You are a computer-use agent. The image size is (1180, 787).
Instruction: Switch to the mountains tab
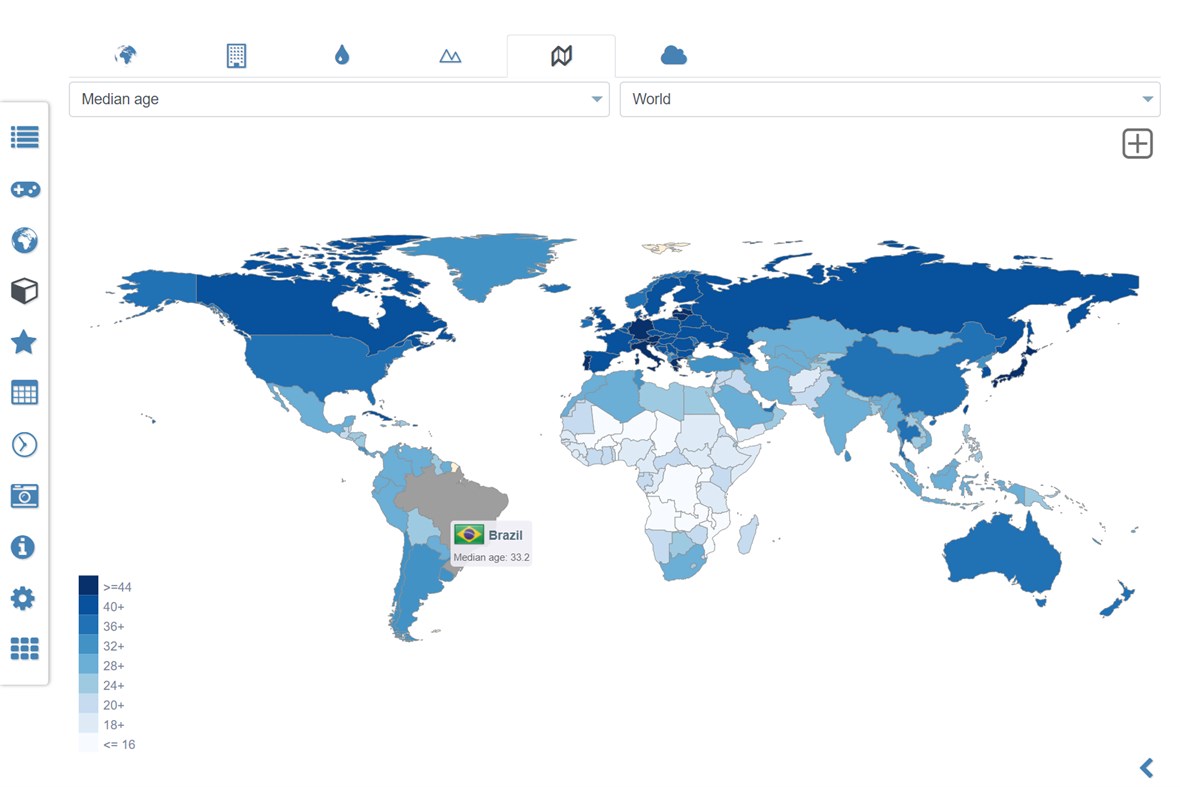450,56
